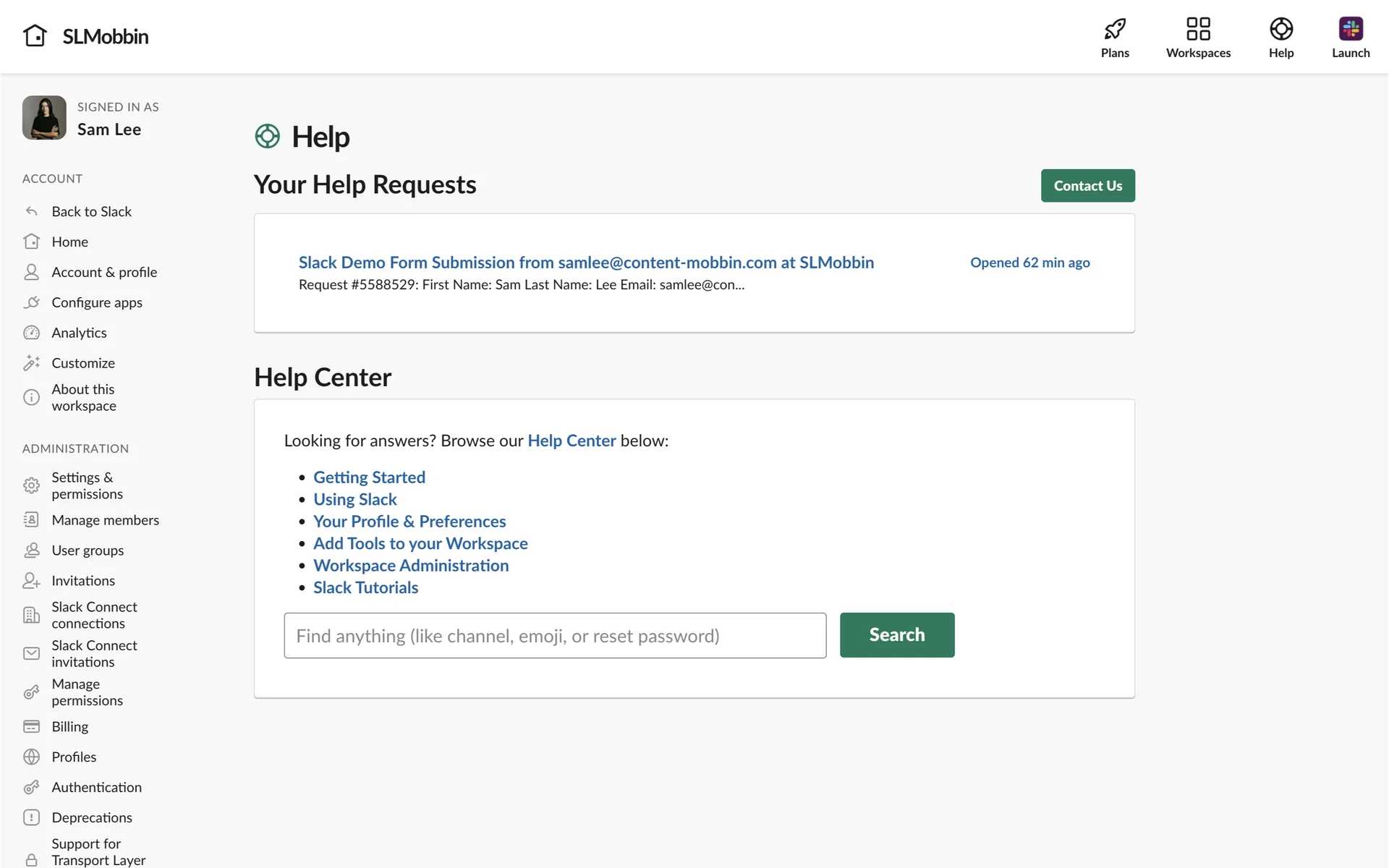
Task: Click the SLMobbin home icon
Action: 35,35
